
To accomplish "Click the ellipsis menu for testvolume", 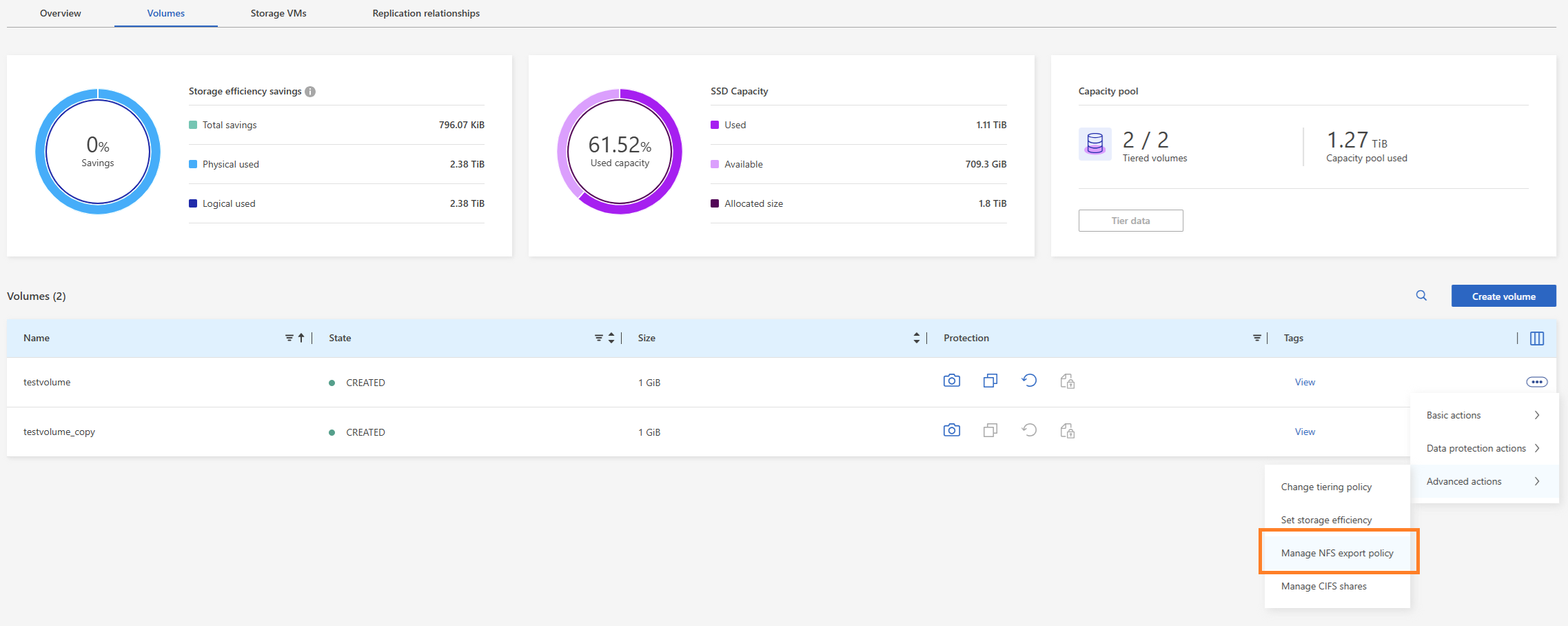I will point(1536,382).
